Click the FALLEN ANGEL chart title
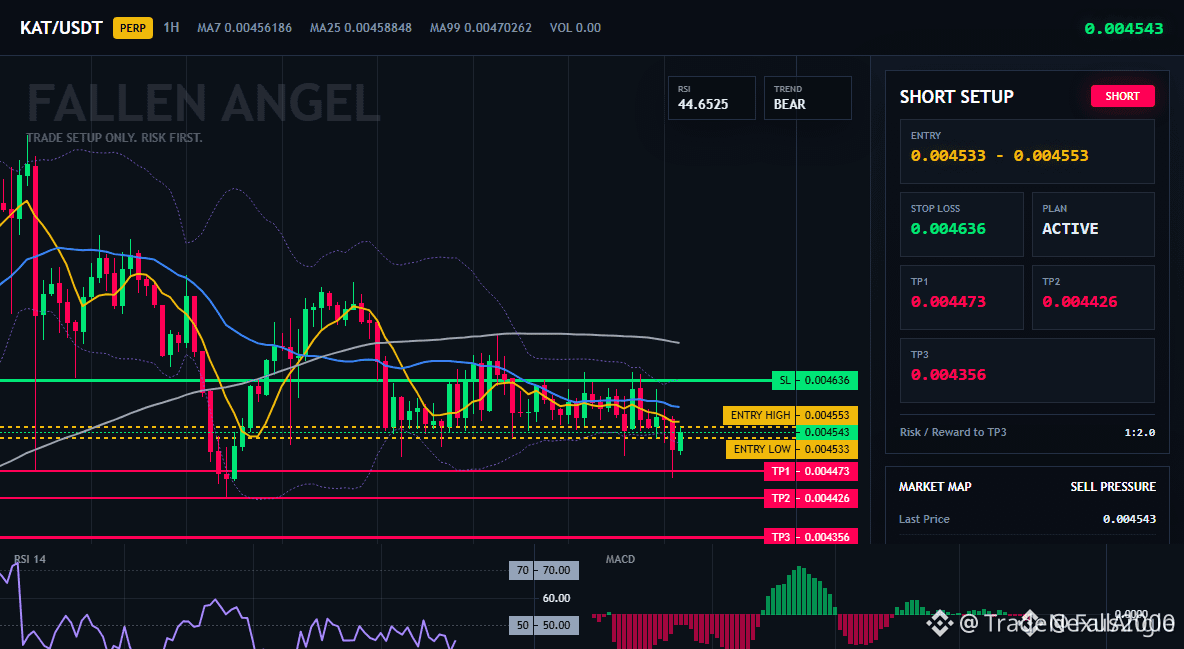This screenshot has width=1184, height=649. coord(203,102)
